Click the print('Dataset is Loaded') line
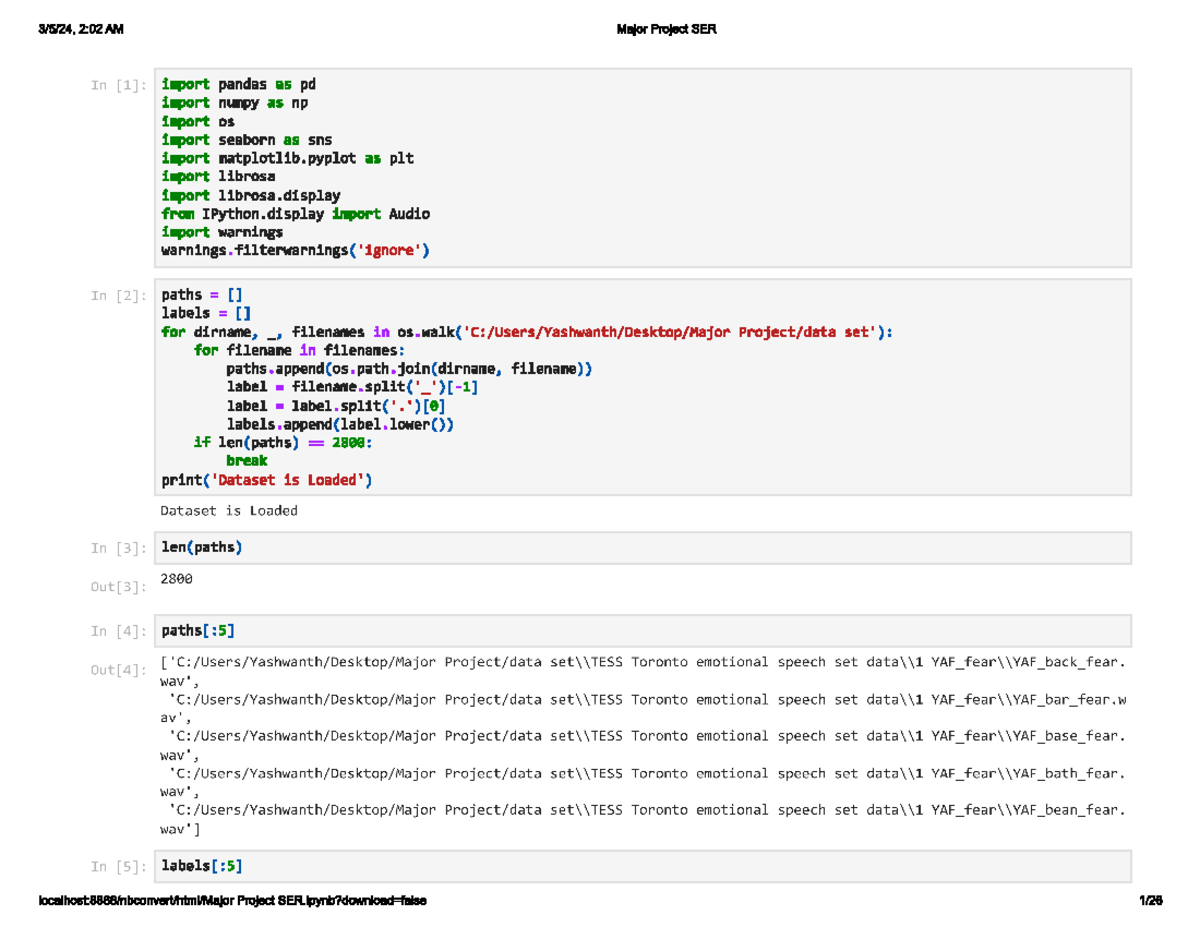1200x927 pixels. point(267,480)
